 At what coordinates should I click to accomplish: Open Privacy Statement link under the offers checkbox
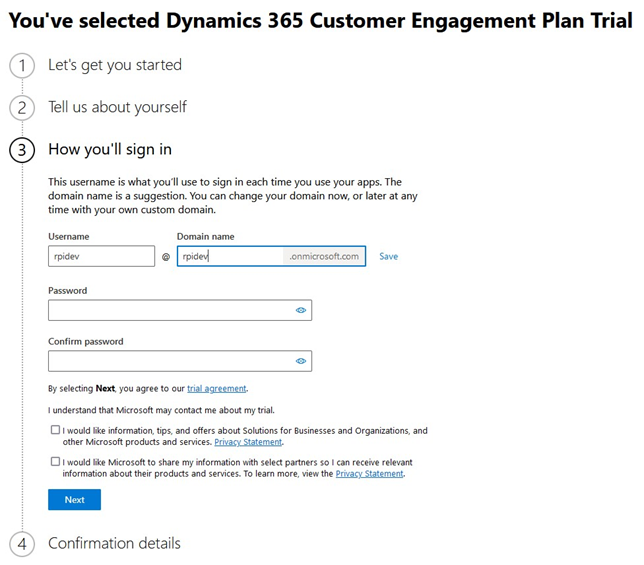pyautogui.click(x=248, y=442)
